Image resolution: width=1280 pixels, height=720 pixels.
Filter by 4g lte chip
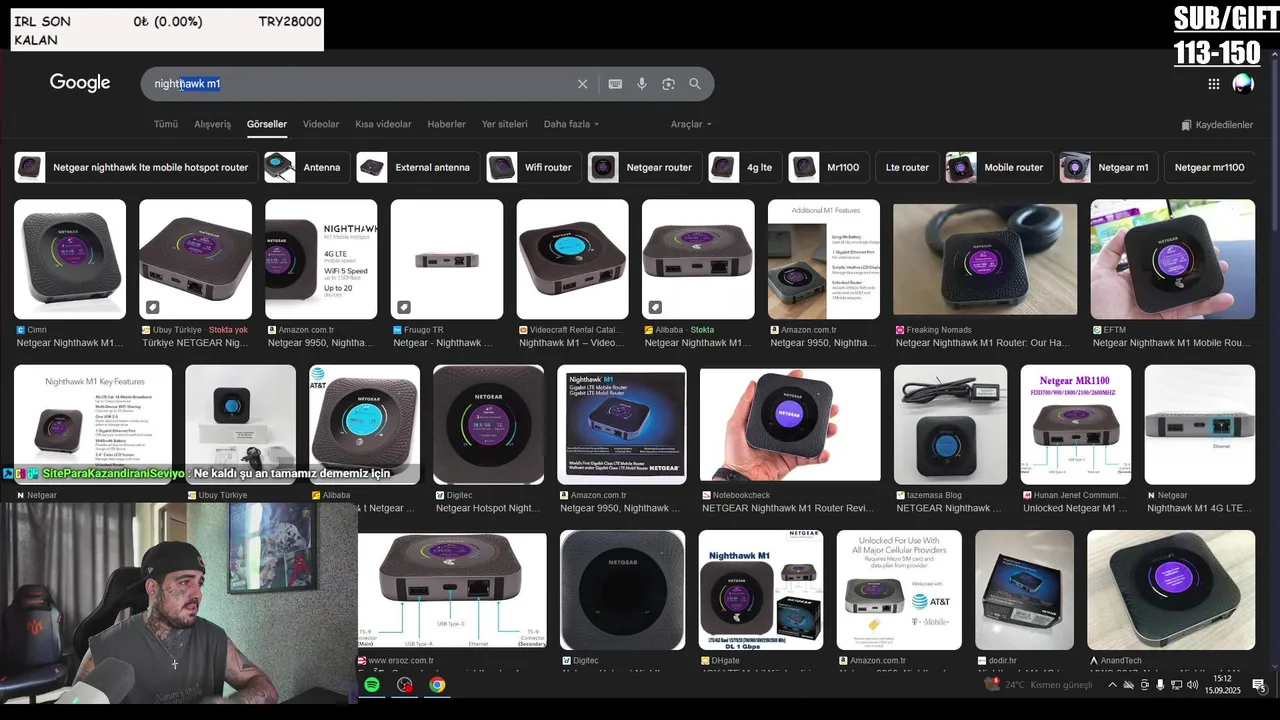[x=745, y=167]
